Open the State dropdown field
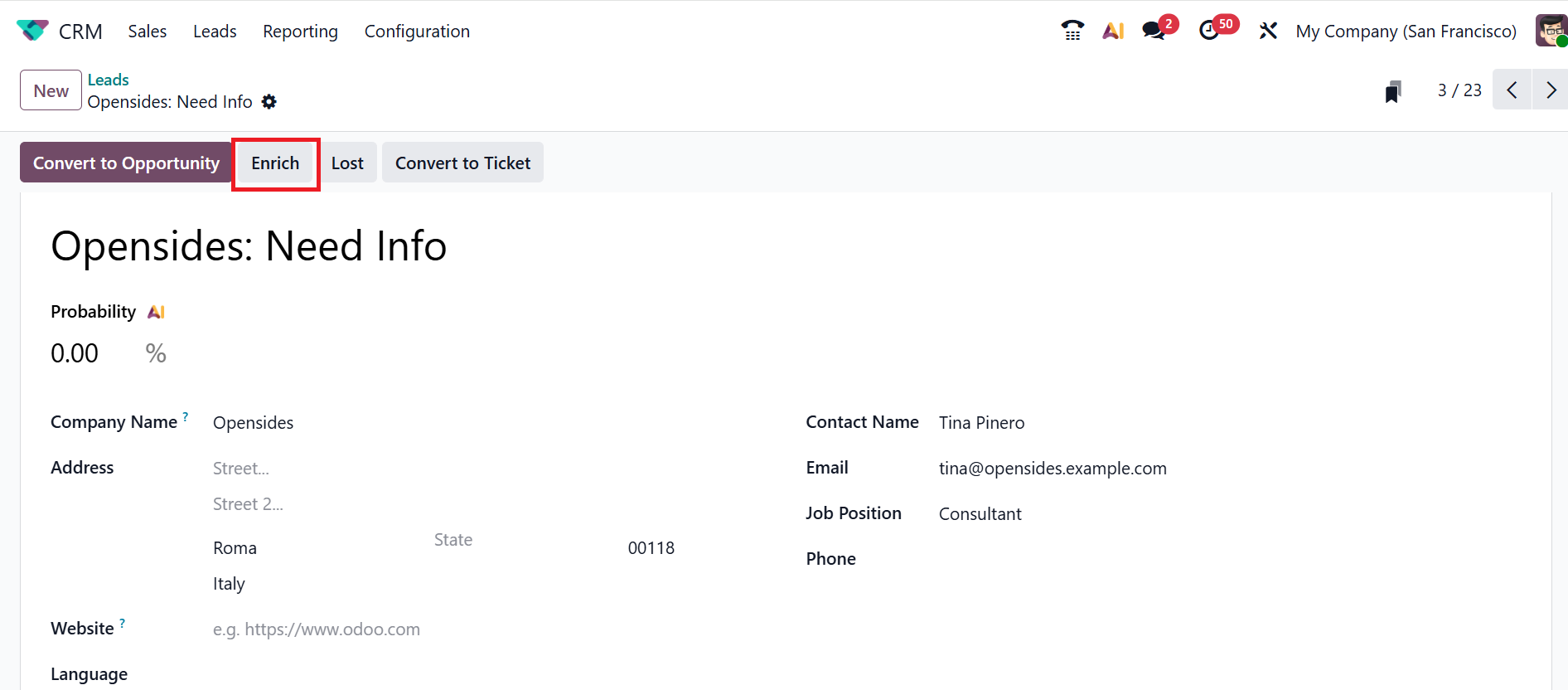The width and height of the screenshot is (1568, 690). [514, 540]
